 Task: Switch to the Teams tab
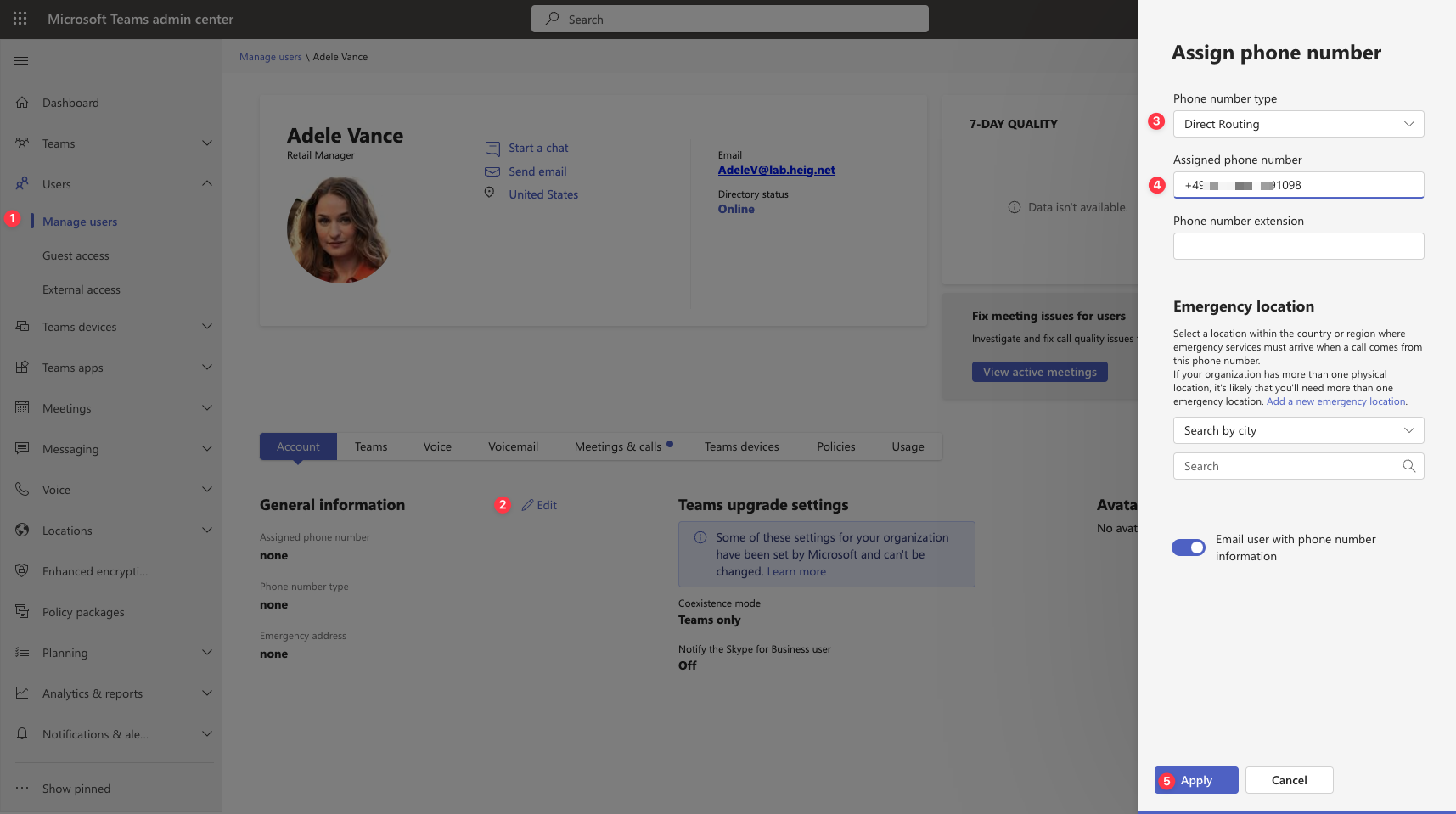tap(371, 446)
